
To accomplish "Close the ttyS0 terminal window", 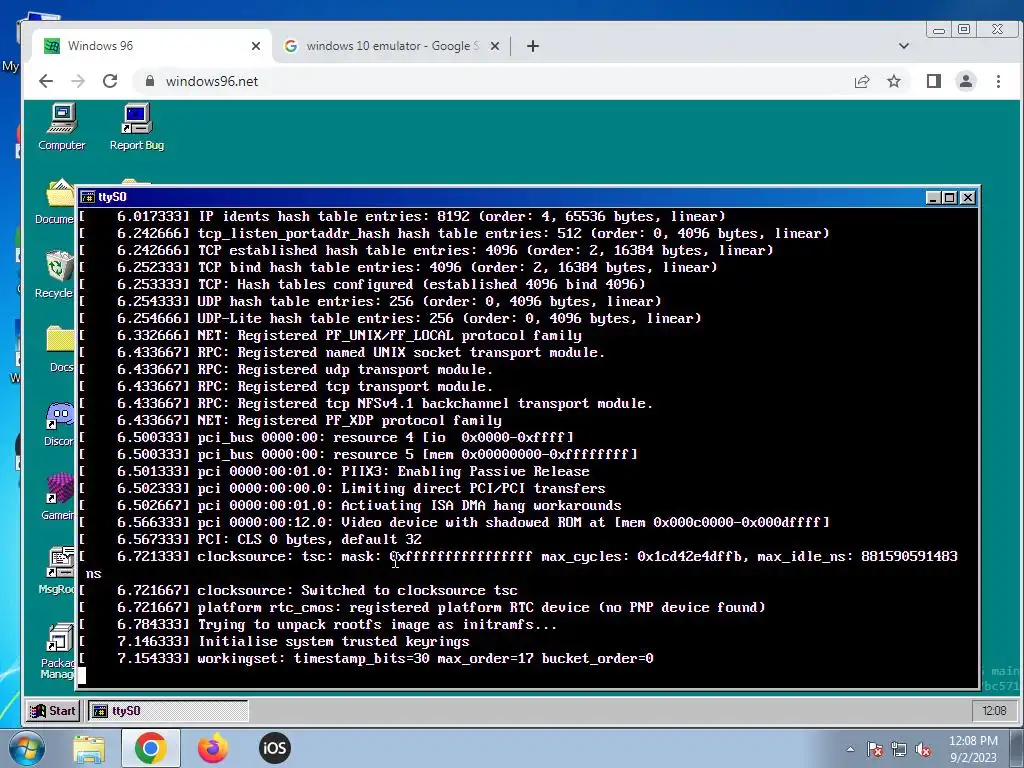I will [968, 197].
